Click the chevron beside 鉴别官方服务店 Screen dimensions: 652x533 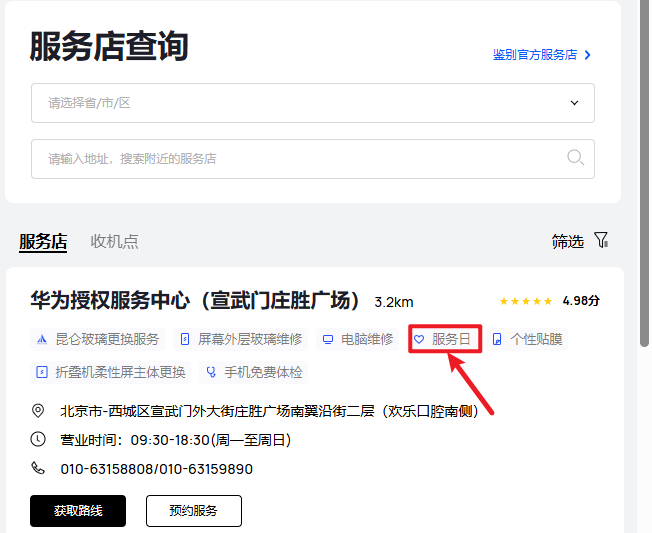[588, 54]
